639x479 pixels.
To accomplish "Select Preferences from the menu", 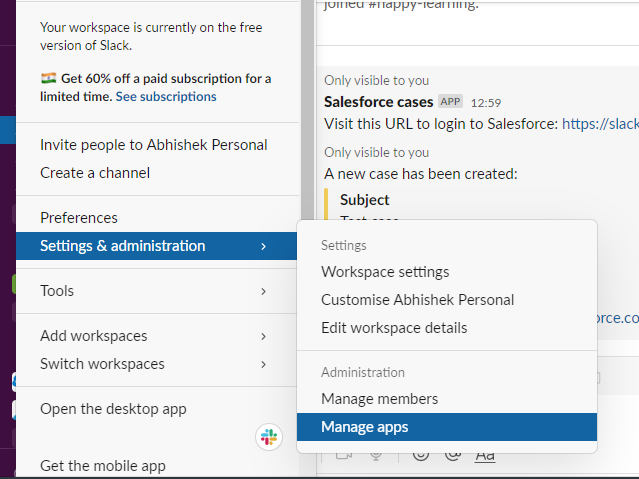I will (158, 218).
